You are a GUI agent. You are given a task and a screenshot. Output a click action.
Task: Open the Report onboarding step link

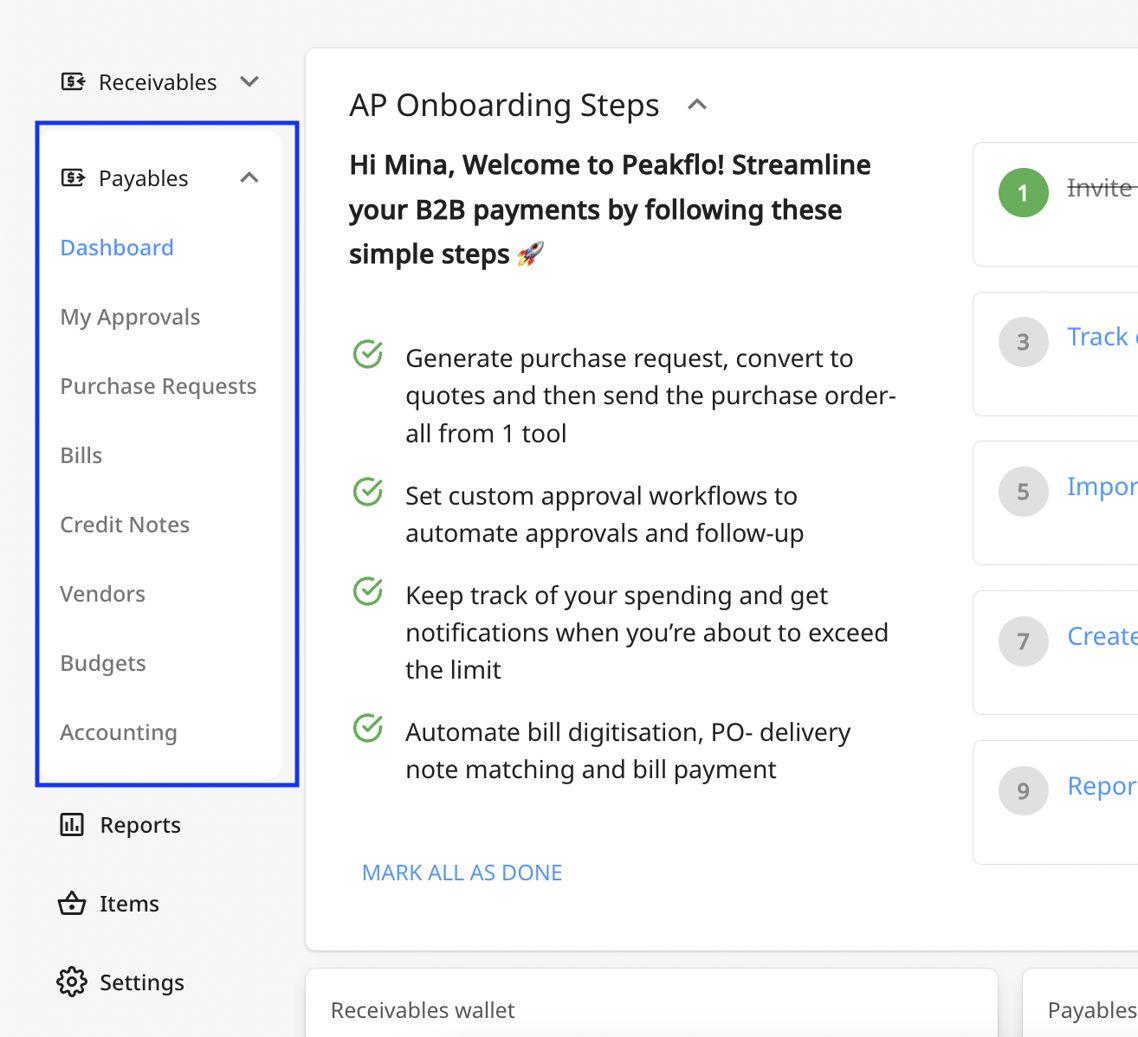click(1102, 786)
